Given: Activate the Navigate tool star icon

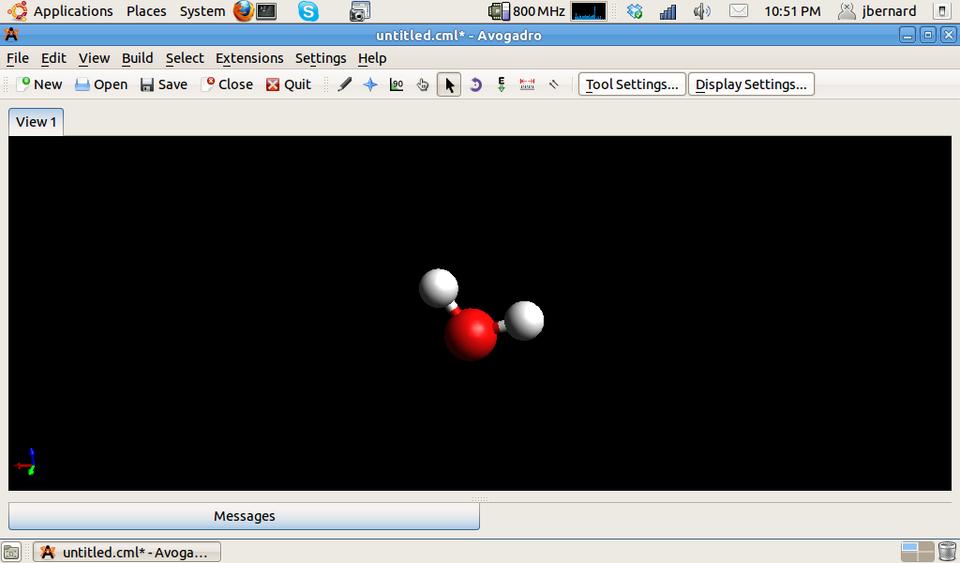Looking at the screenshot, I should tap(371, 85).
